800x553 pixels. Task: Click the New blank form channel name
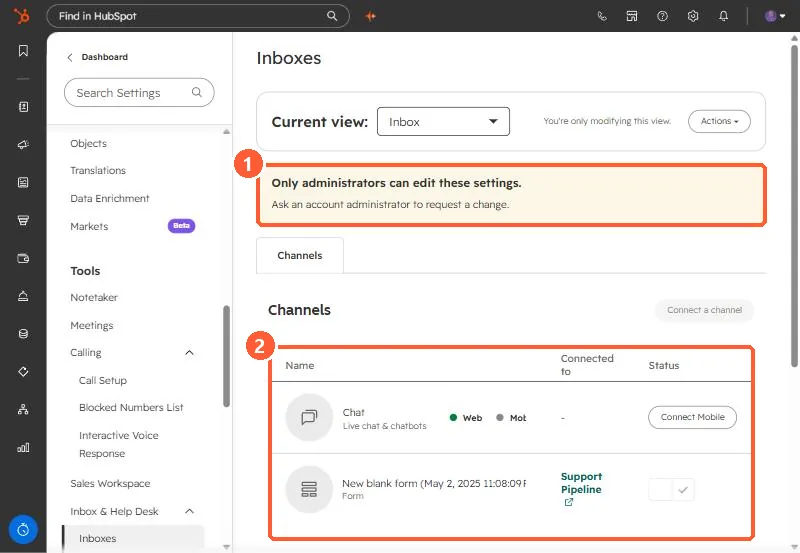[x=434, y=484]
